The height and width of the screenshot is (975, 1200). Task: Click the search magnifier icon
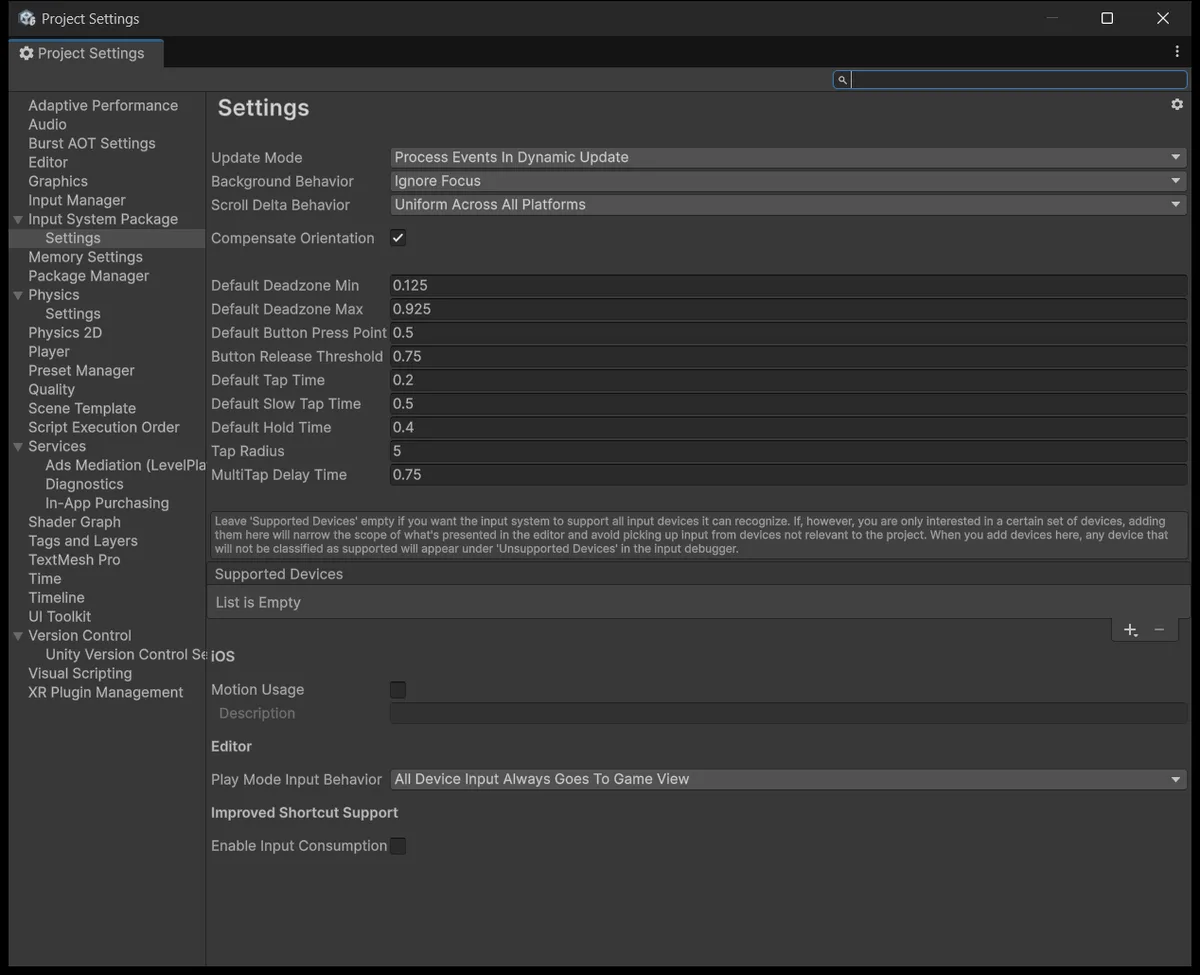(x=842, y=79)
